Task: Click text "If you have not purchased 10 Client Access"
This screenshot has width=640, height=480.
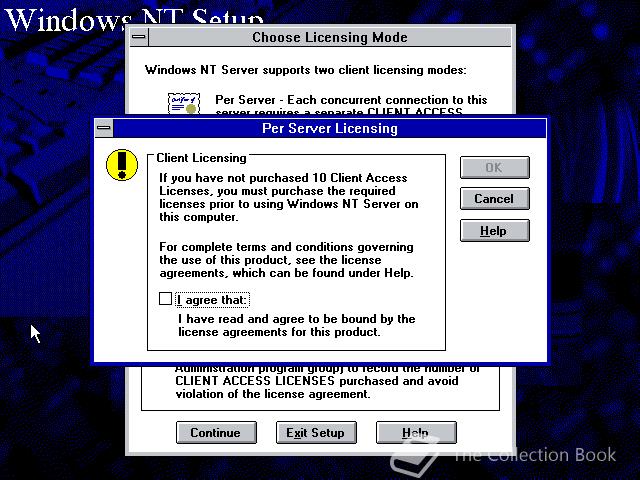Action: 283,178
